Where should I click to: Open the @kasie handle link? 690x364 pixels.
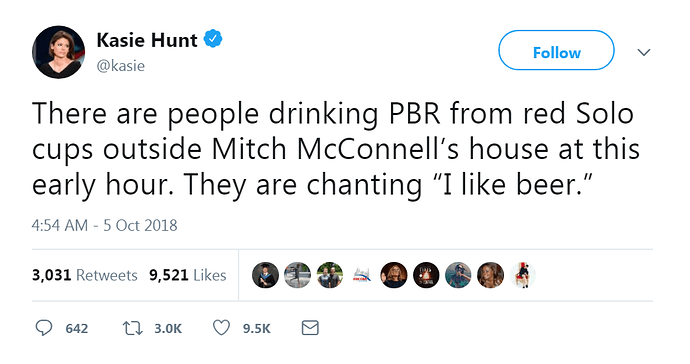(x=121, y=66)
